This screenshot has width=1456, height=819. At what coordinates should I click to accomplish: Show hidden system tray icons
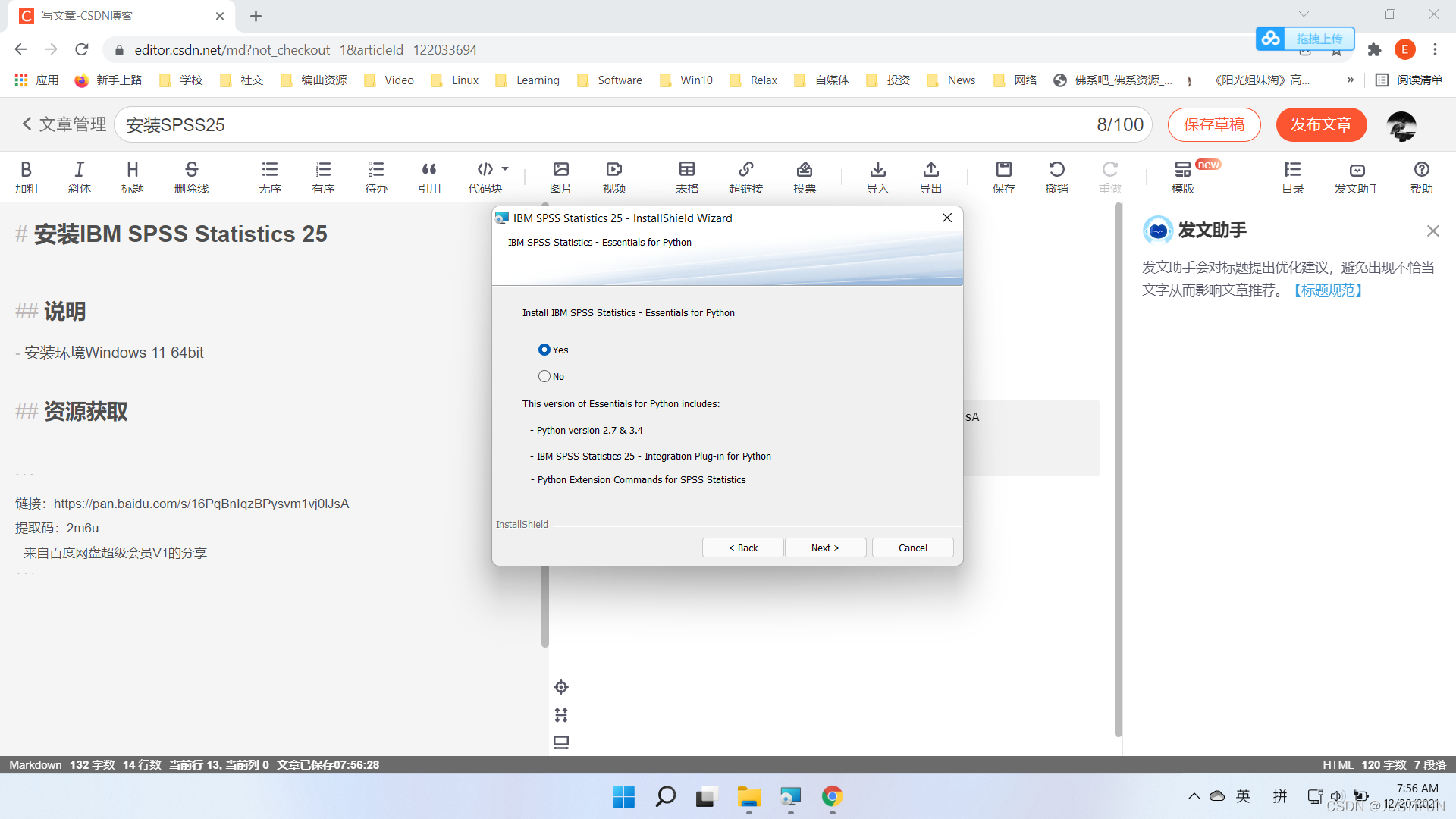click(1194, 796)
